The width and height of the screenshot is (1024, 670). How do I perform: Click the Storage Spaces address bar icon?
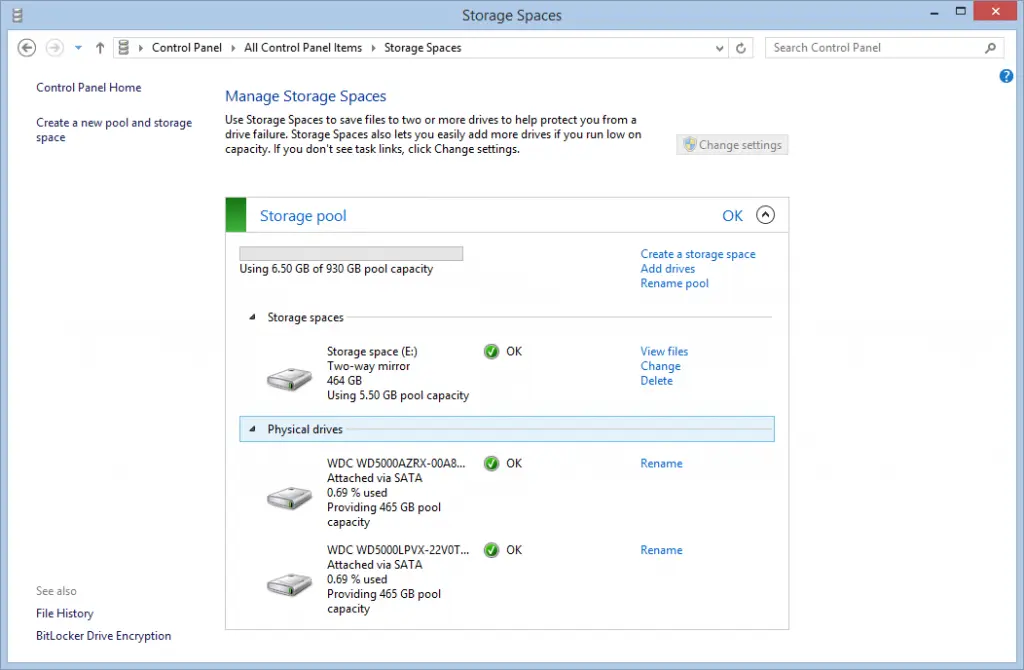tap(123, 48)
